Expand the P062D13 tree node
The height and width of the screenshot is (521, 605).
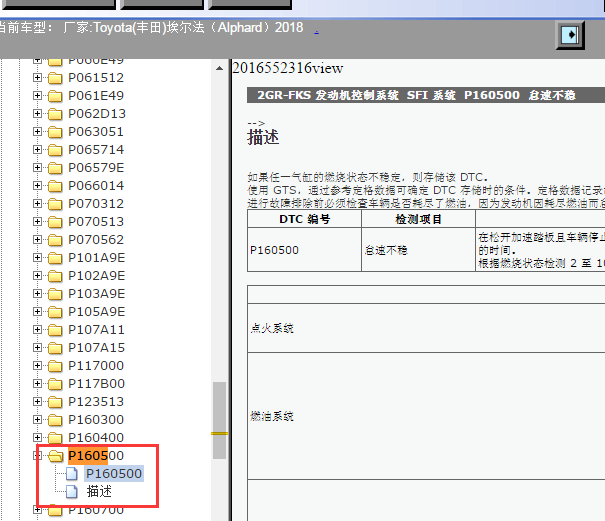[37, 113]
